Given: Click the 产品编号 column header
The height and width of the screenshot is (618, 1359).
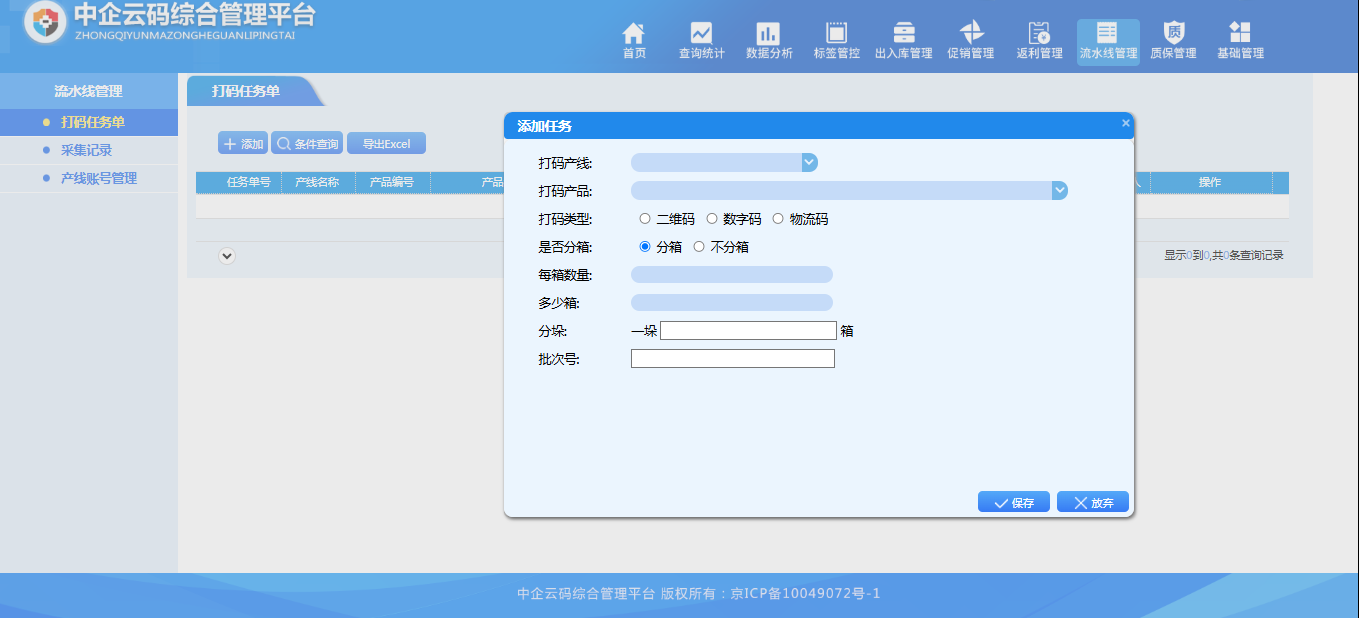Looking at the screenshot, I should click(392, 182).
